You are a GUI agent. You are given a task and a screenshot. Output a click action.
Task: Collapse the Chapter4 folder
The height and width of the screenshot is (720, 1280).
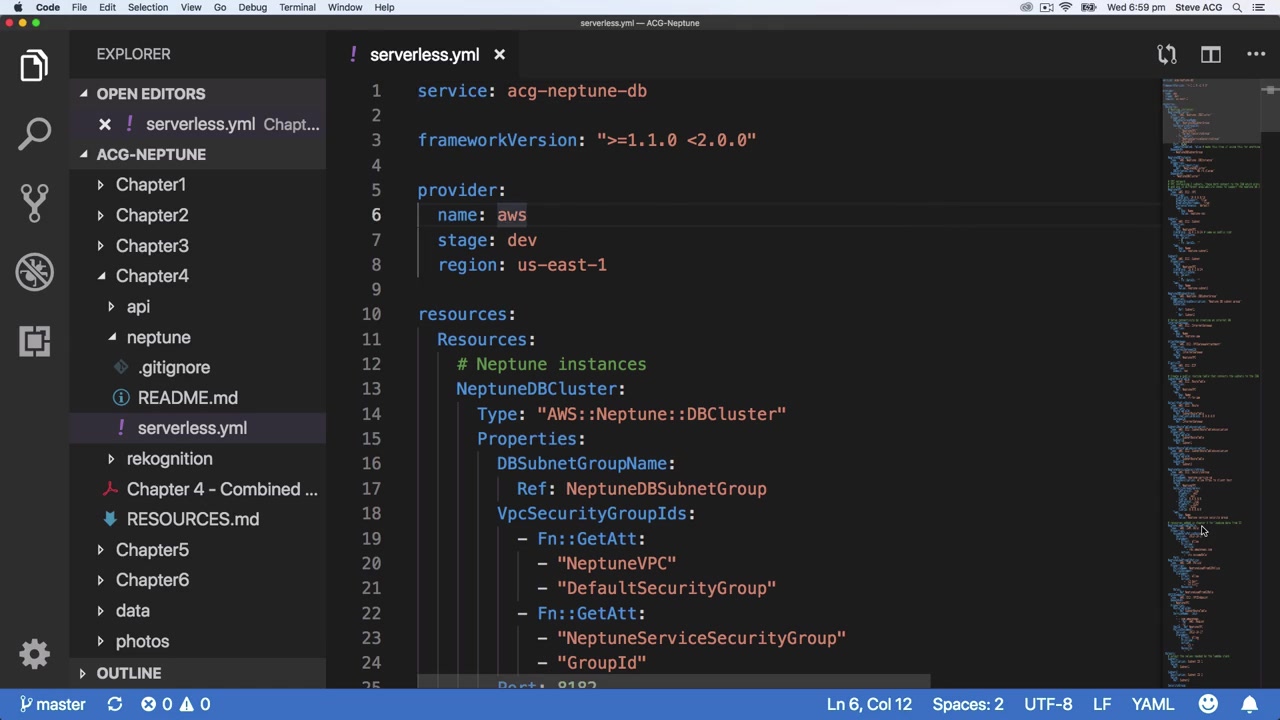pos(151,276)
